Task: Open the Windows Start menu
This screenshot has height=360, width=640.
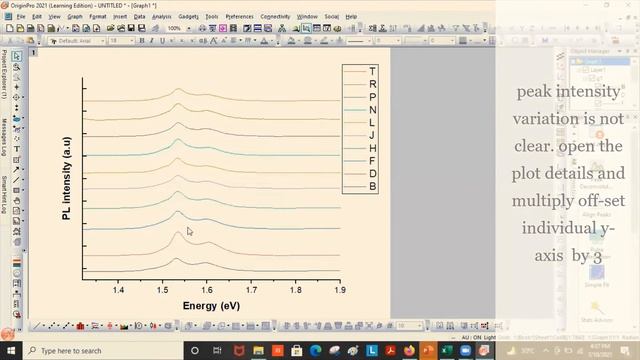Action: [11, 351]
